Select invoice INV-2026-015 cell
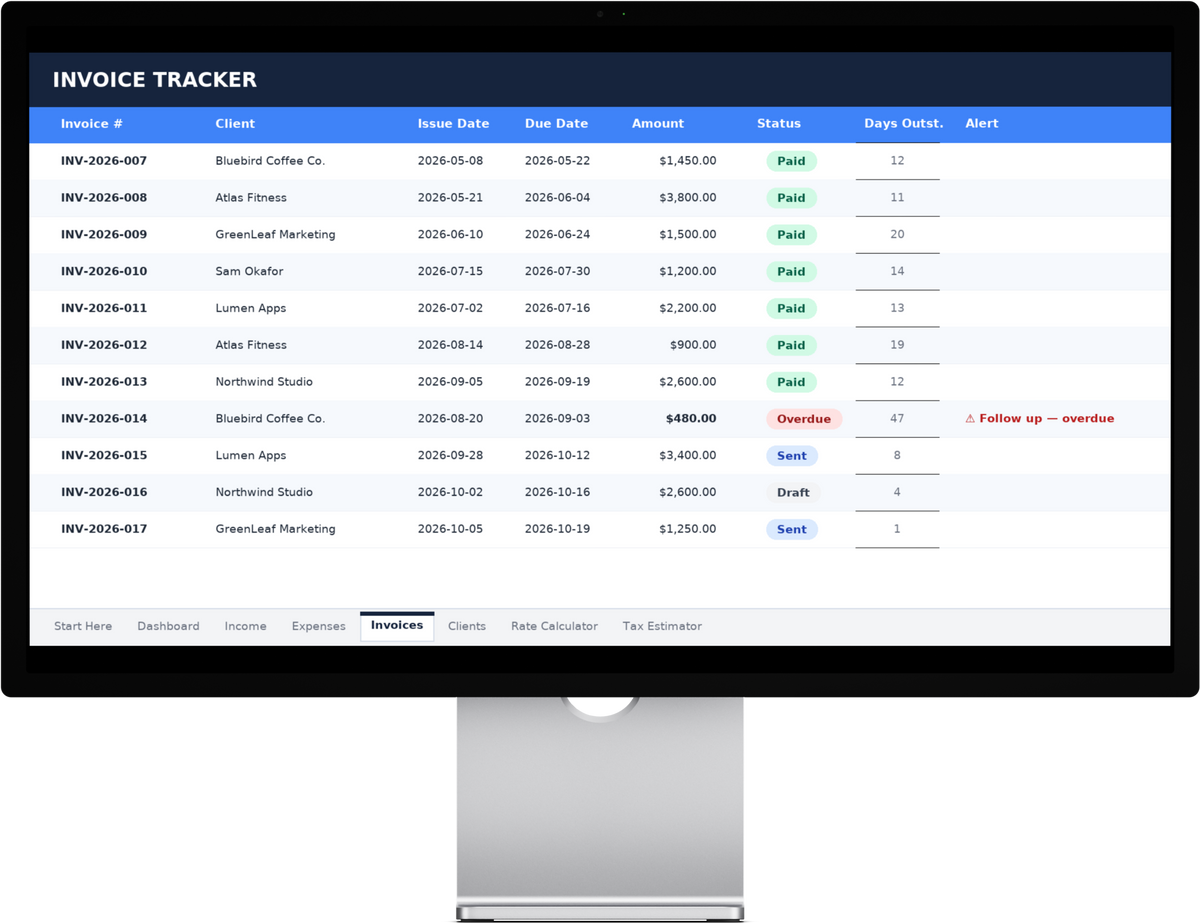Image resolution: width=1200 pixels, height=923 pixels. pyautogui.click(x=103, y=455)
